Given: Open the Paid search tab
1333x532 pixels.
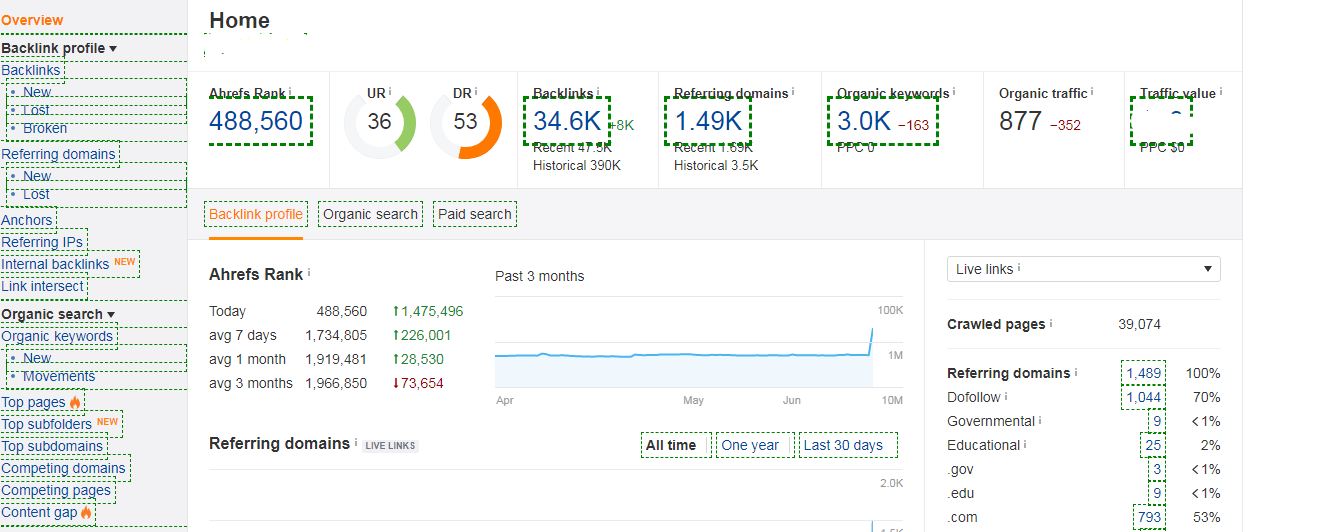Looking at the screenshot, I should coord(475,214).
